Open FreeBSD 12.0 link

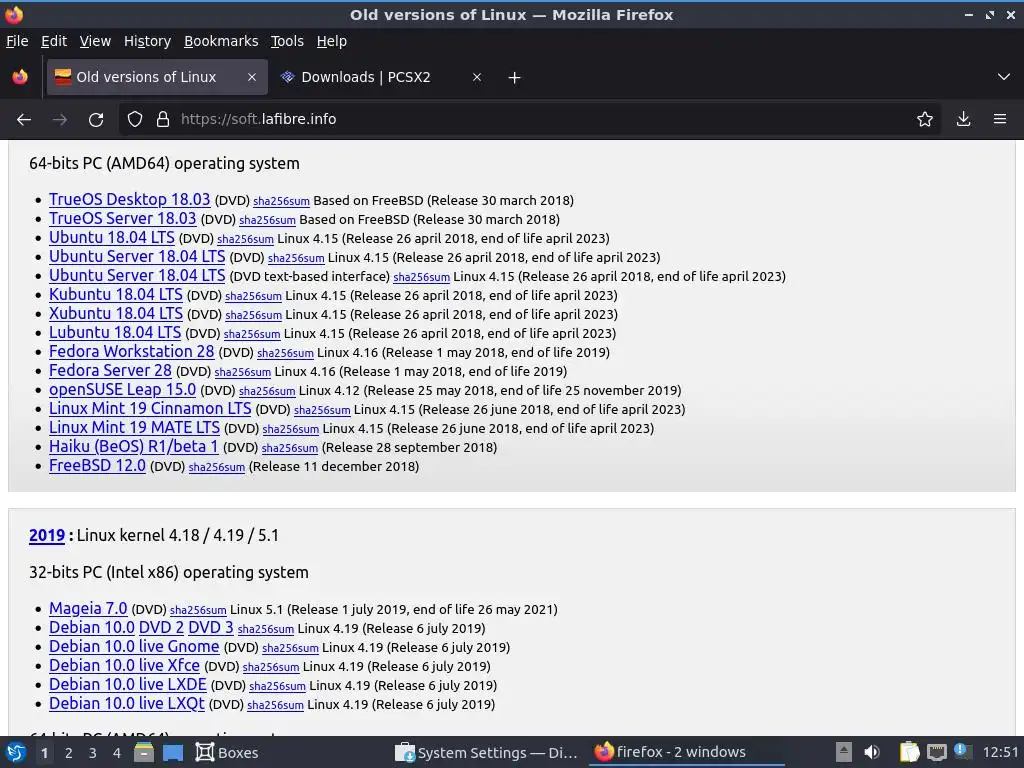pyautogui.click(x=97, y=465)
